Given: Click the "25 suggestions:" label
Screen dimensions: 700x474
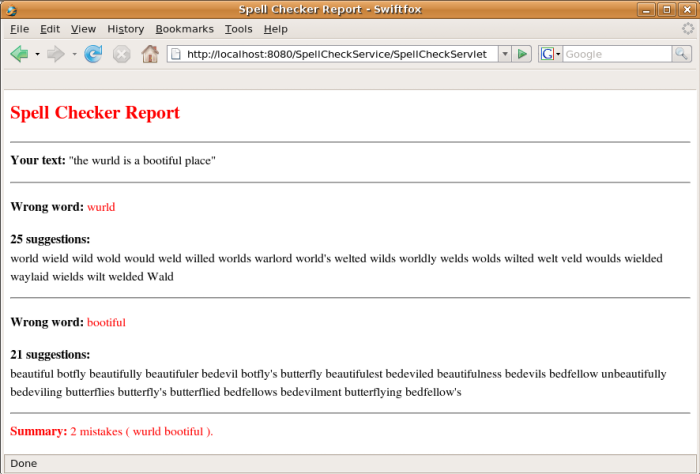Looking at the screenshot, I should point(50,239).
